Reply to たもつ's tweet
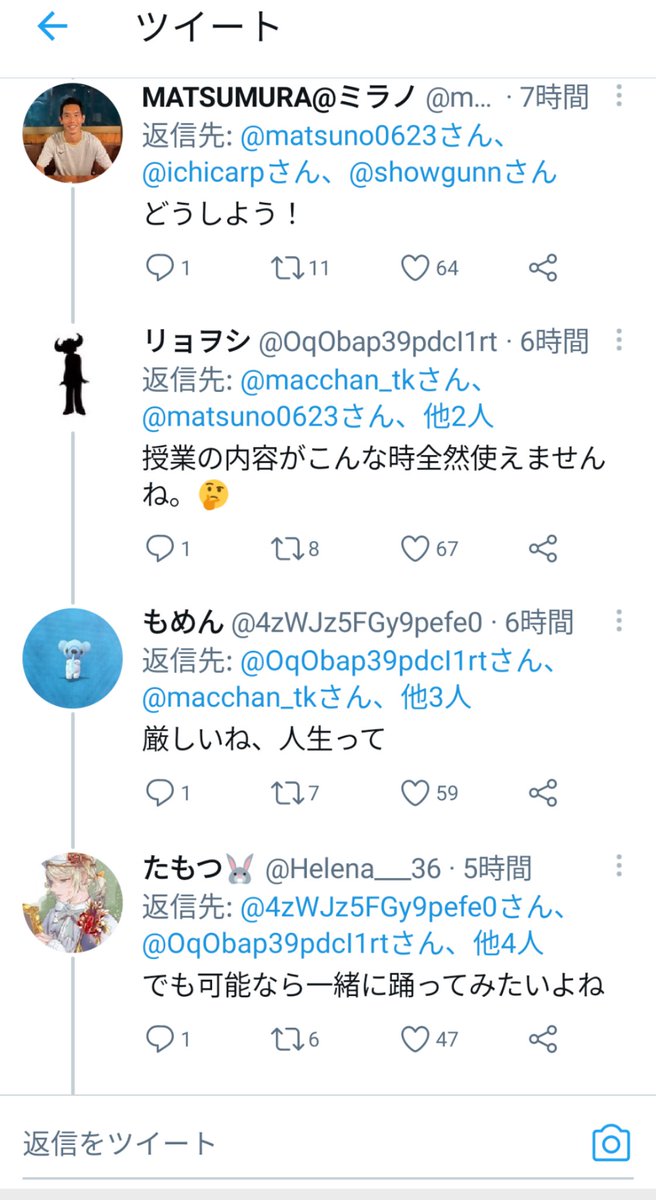 (x=159, y=1039)
